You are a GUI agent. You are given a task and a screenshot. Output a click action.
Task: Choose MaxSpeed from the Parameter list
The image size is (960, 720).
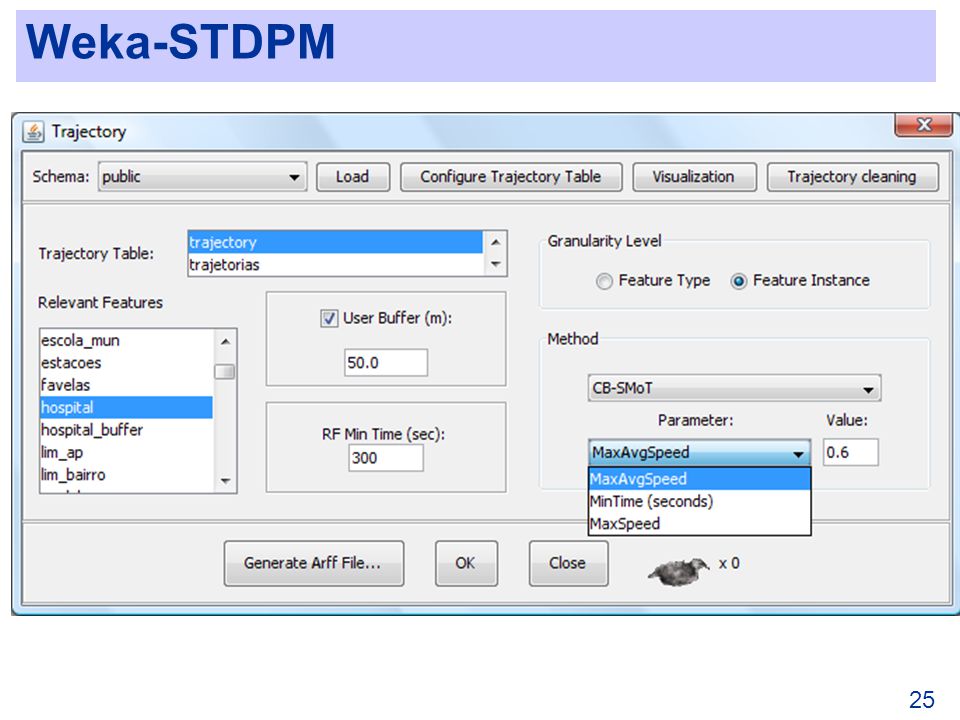699,524
